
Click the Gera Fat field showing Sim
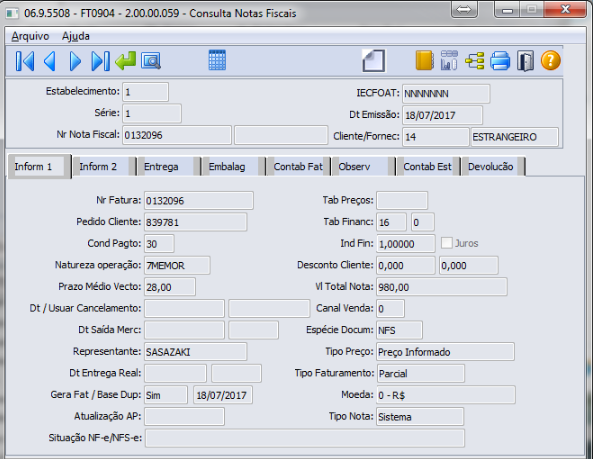point(166,395)
